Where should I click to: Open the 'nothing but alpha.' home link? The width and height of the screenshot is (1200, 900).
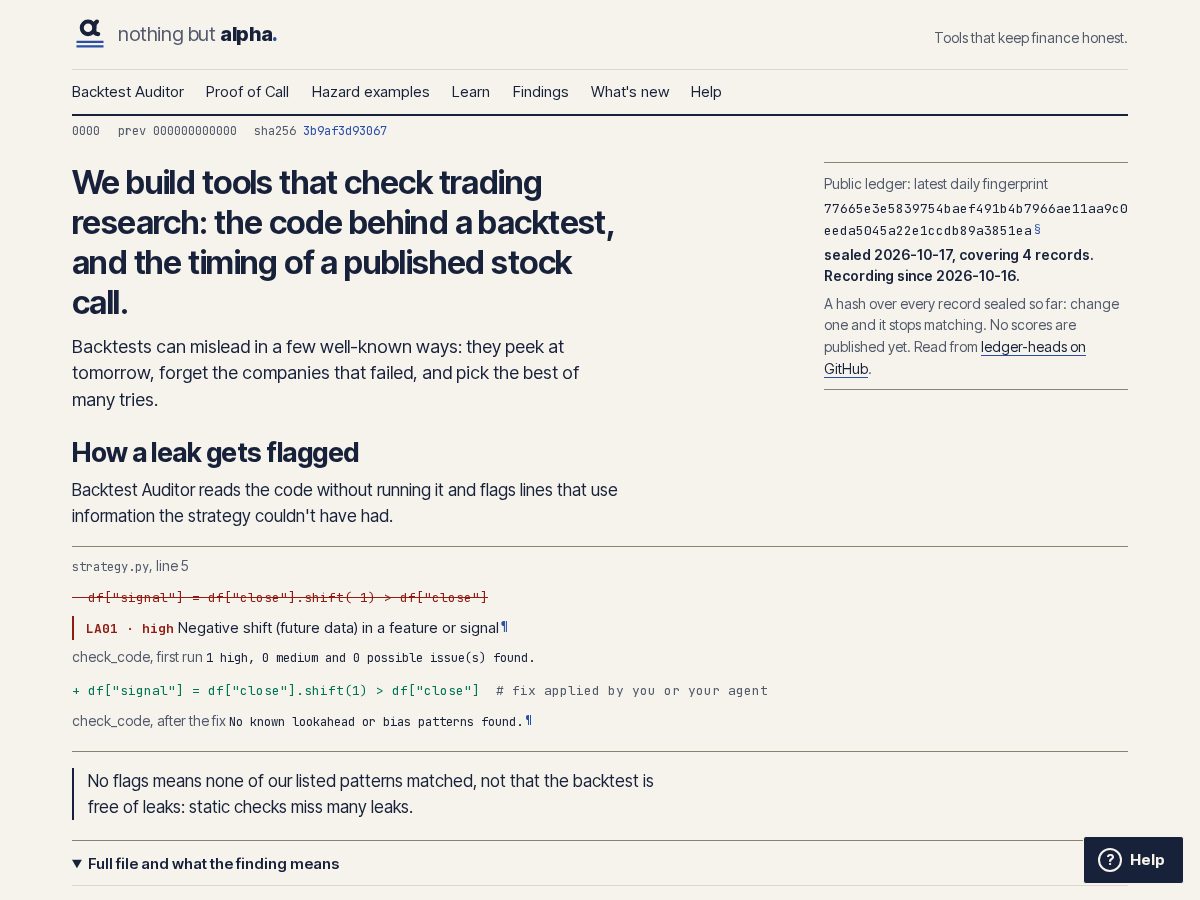tap(175, 34)
